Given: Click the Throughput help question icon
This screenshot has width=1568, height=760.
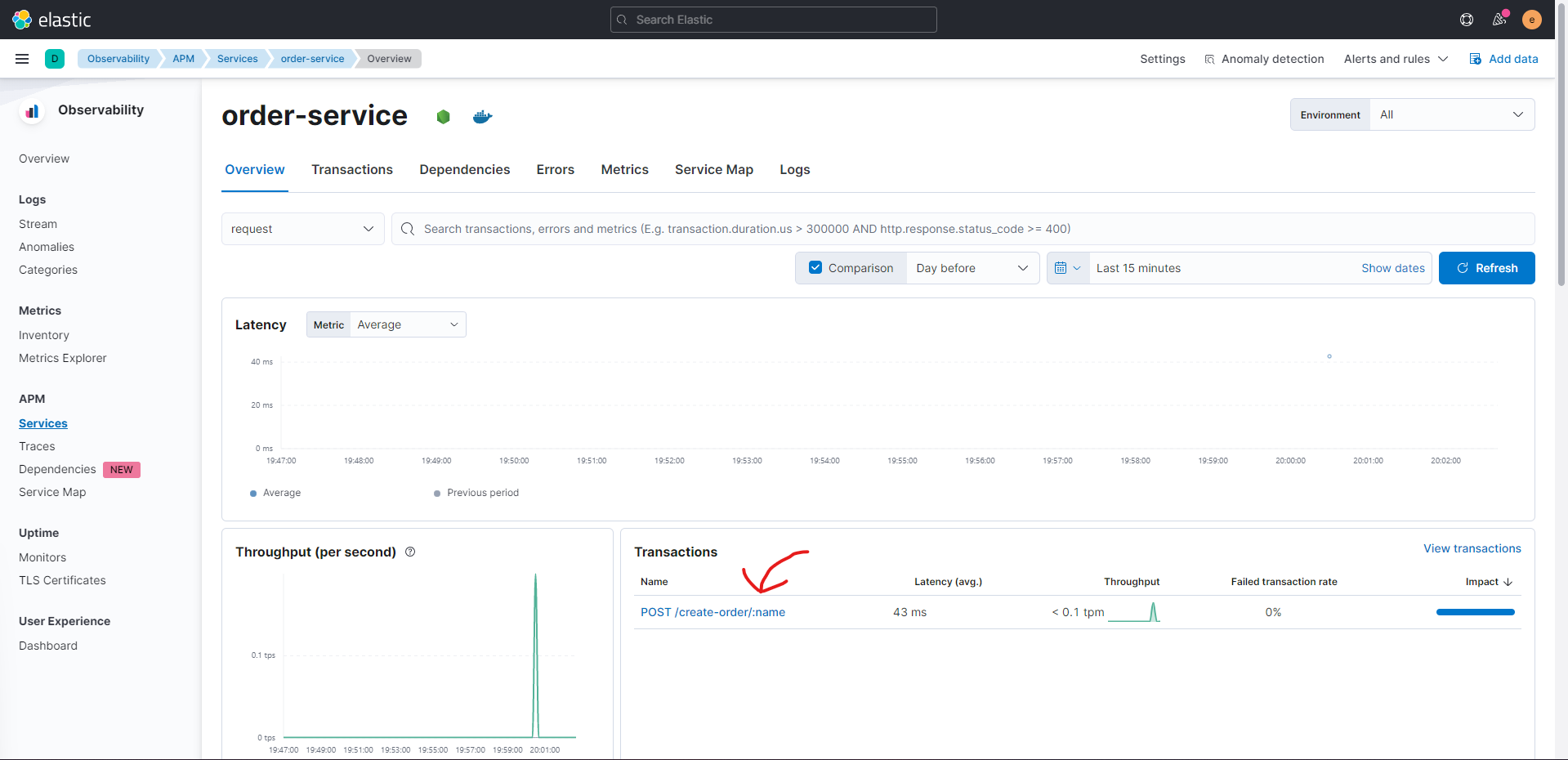Looking at the screenshot, I should coord(410,552).
